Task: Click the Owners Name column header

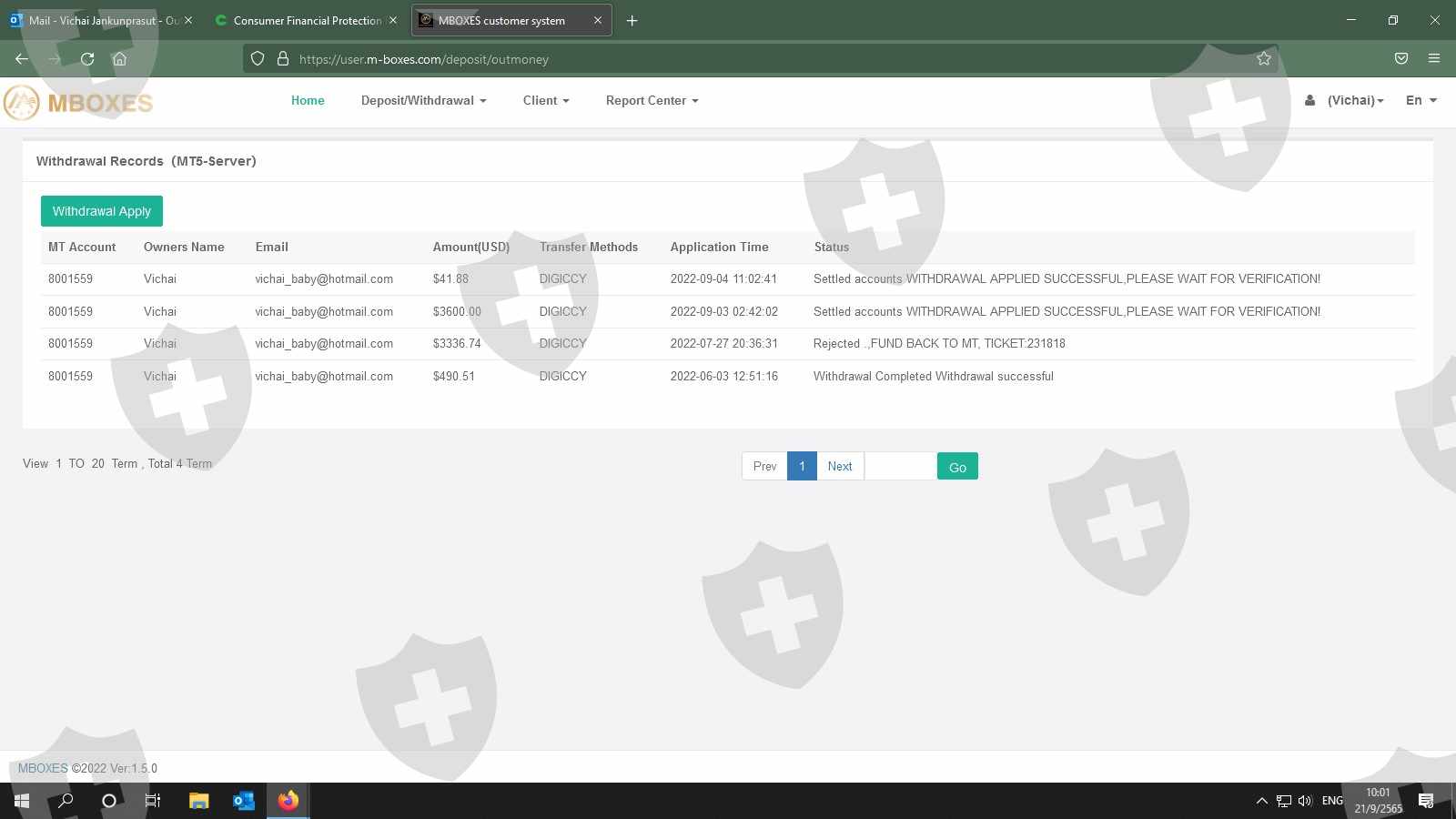Action: click(184, 247)
